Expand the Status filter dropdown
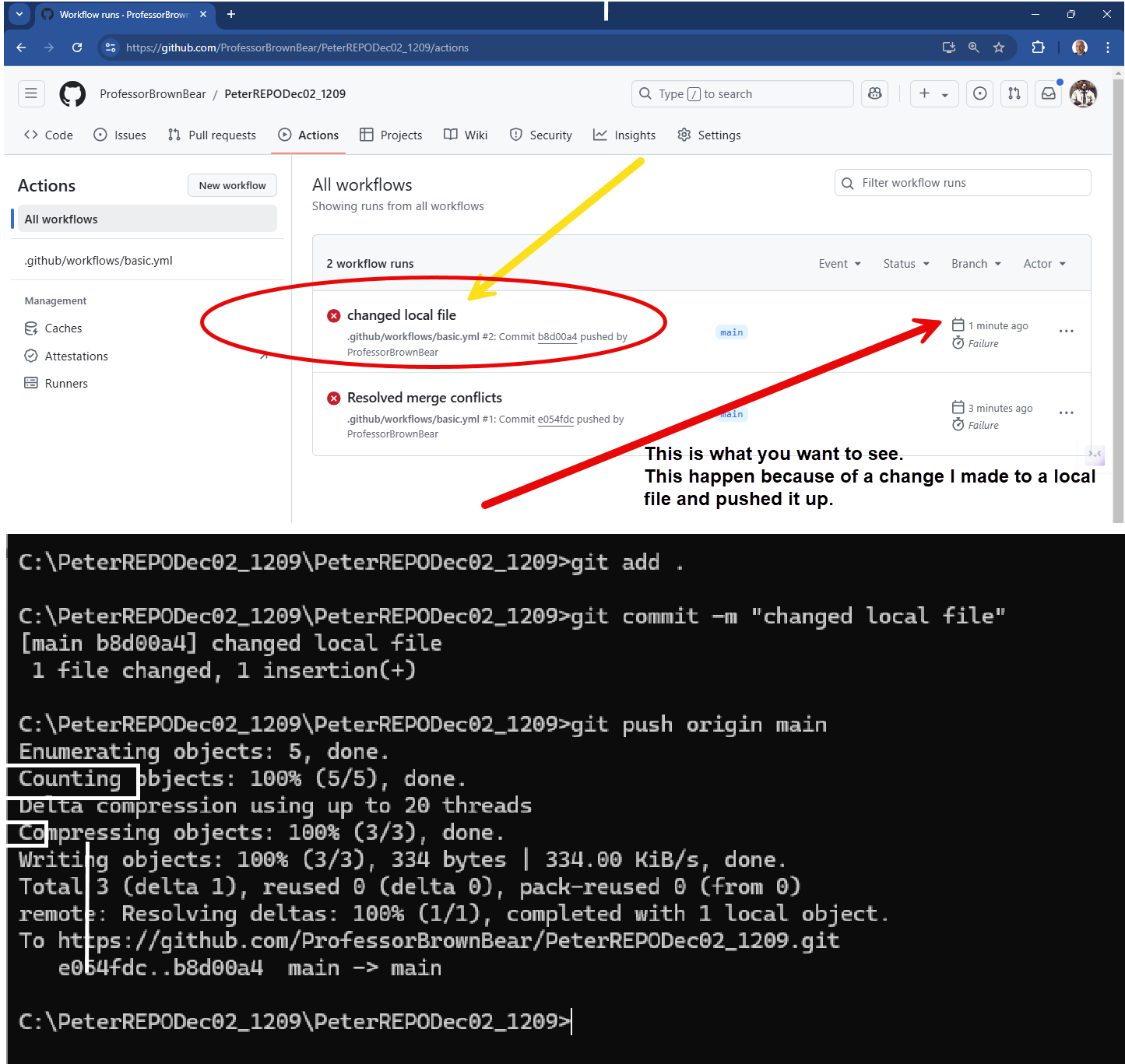The width and height of the screenshot is (1125, 1064). pos(906,264)
